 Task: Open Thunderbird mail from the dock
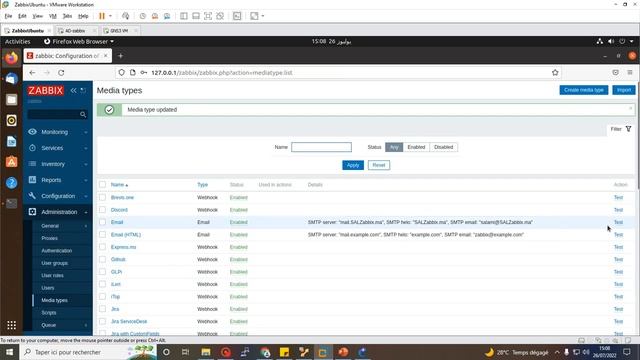pos(11,79)
